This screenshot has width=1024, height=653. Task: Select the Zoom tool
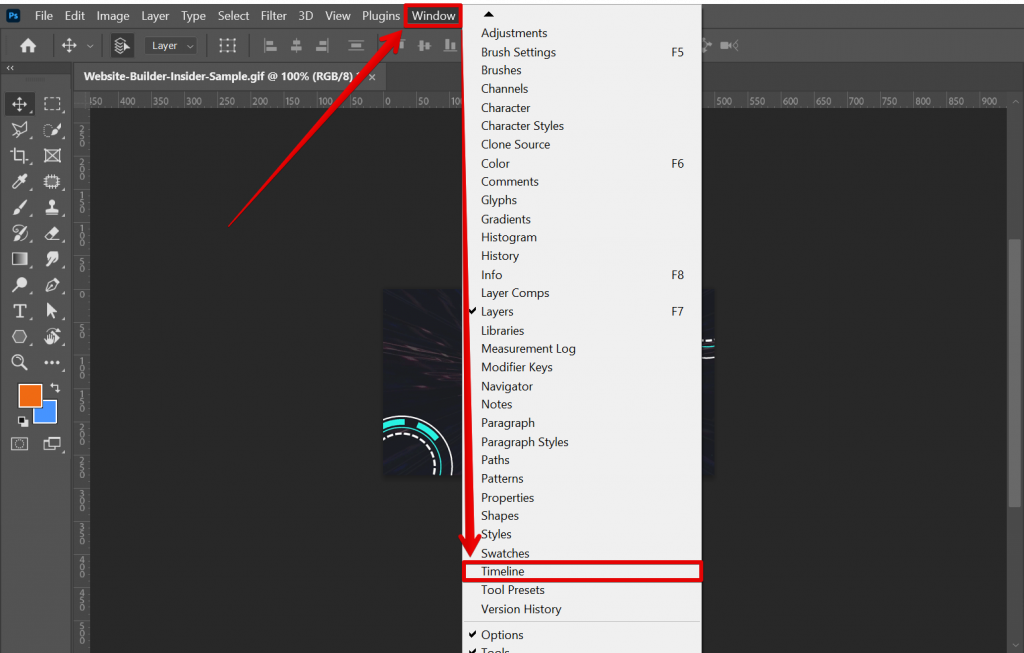[x=20, y=362]
